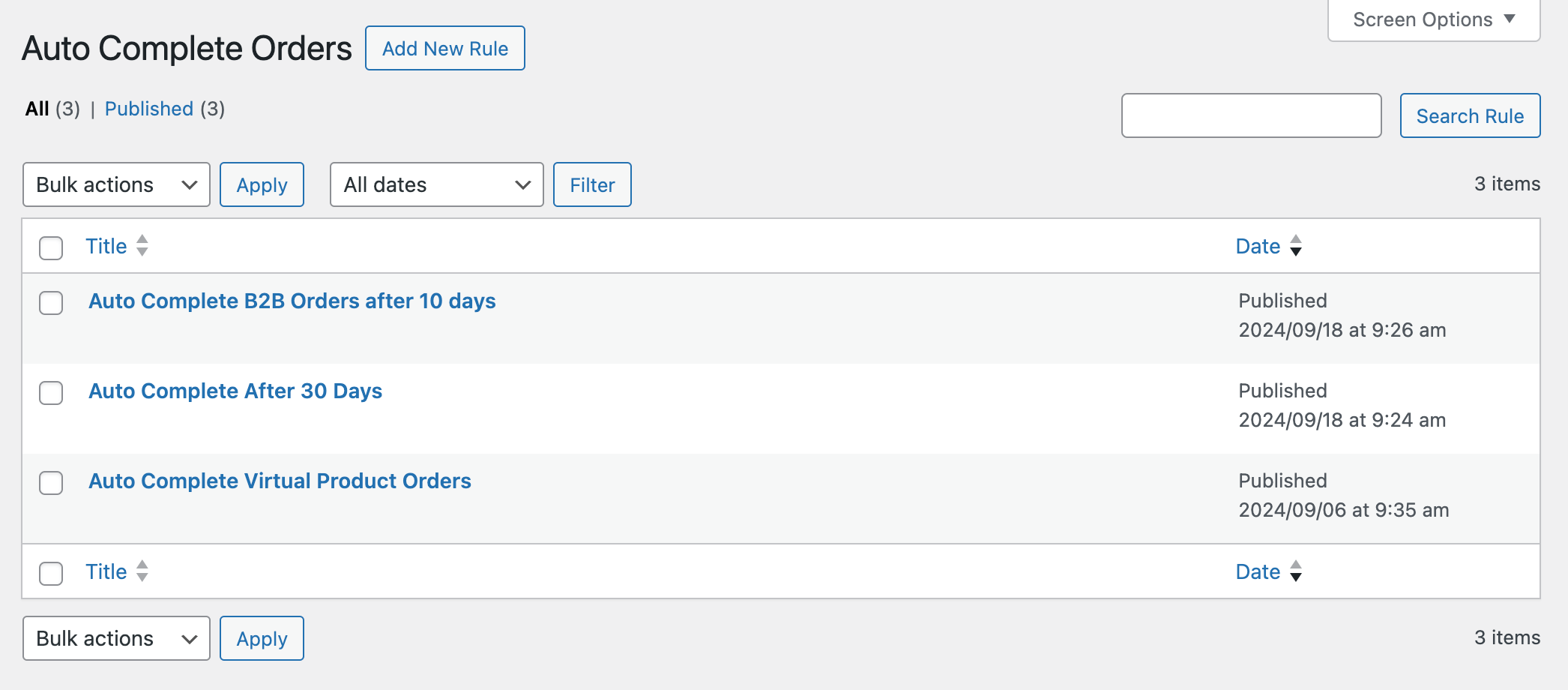
Task: Check the Auto Complete After 30 Days row
Action: pyautogui.click(x=51, y=394)
